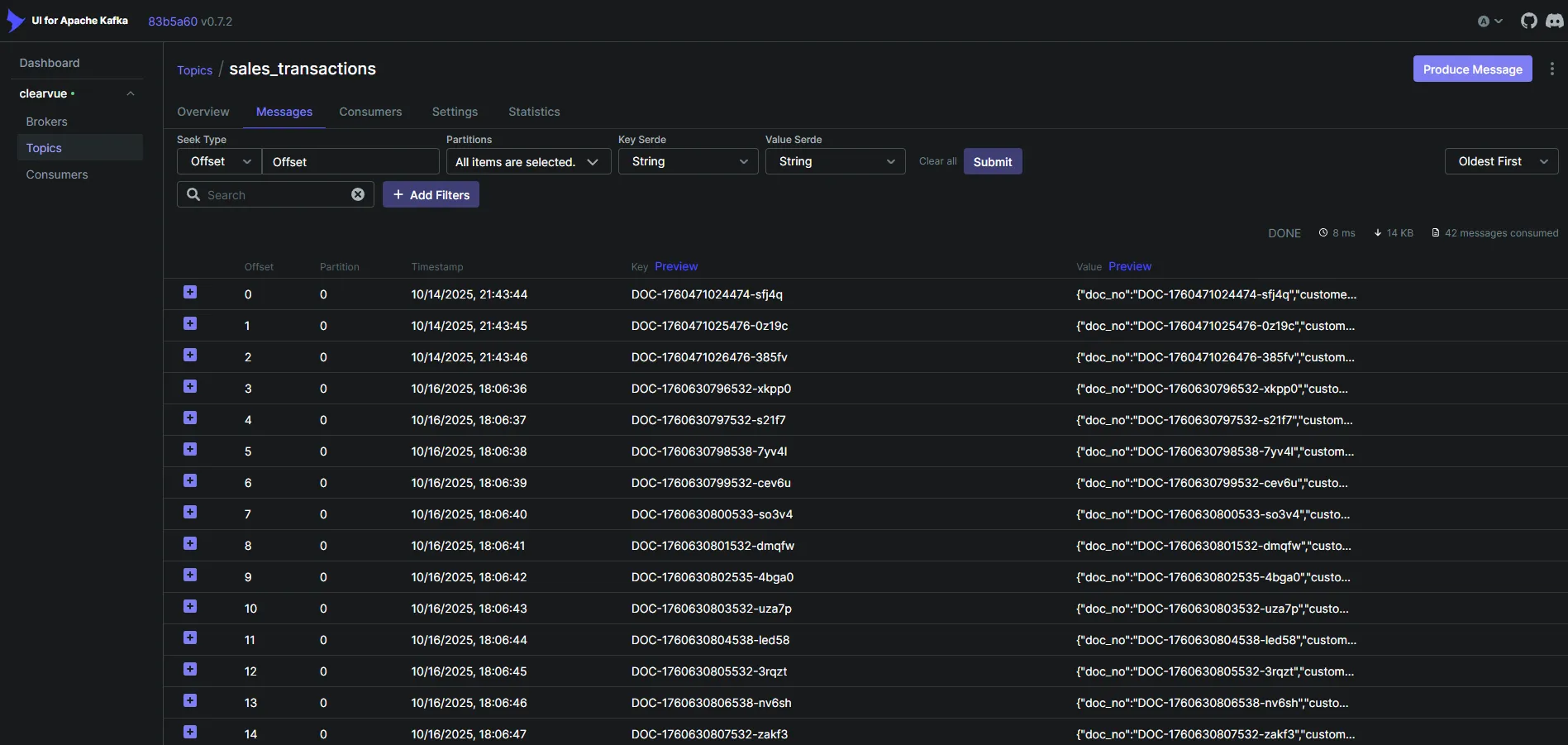The image size is (1568, 745).
Task: Expand message row with offset 13
Action: [x=190, y=700]
